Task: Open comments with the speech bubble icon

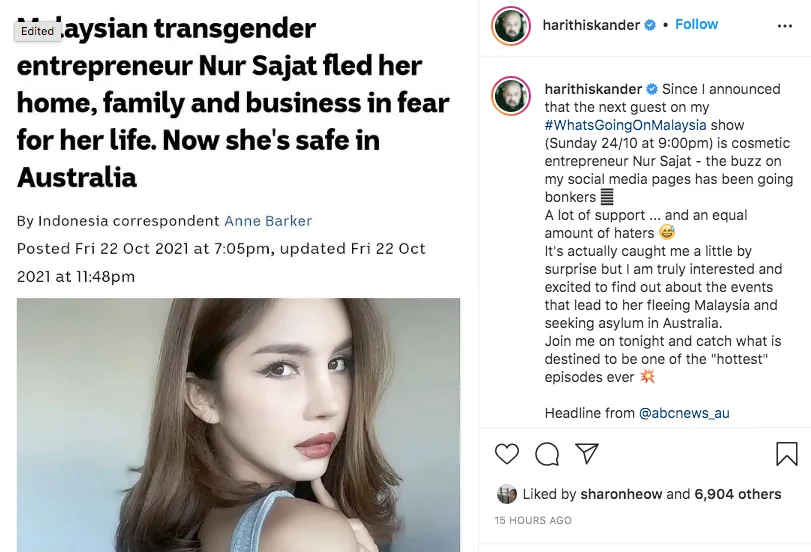Action: coord(547,454)
